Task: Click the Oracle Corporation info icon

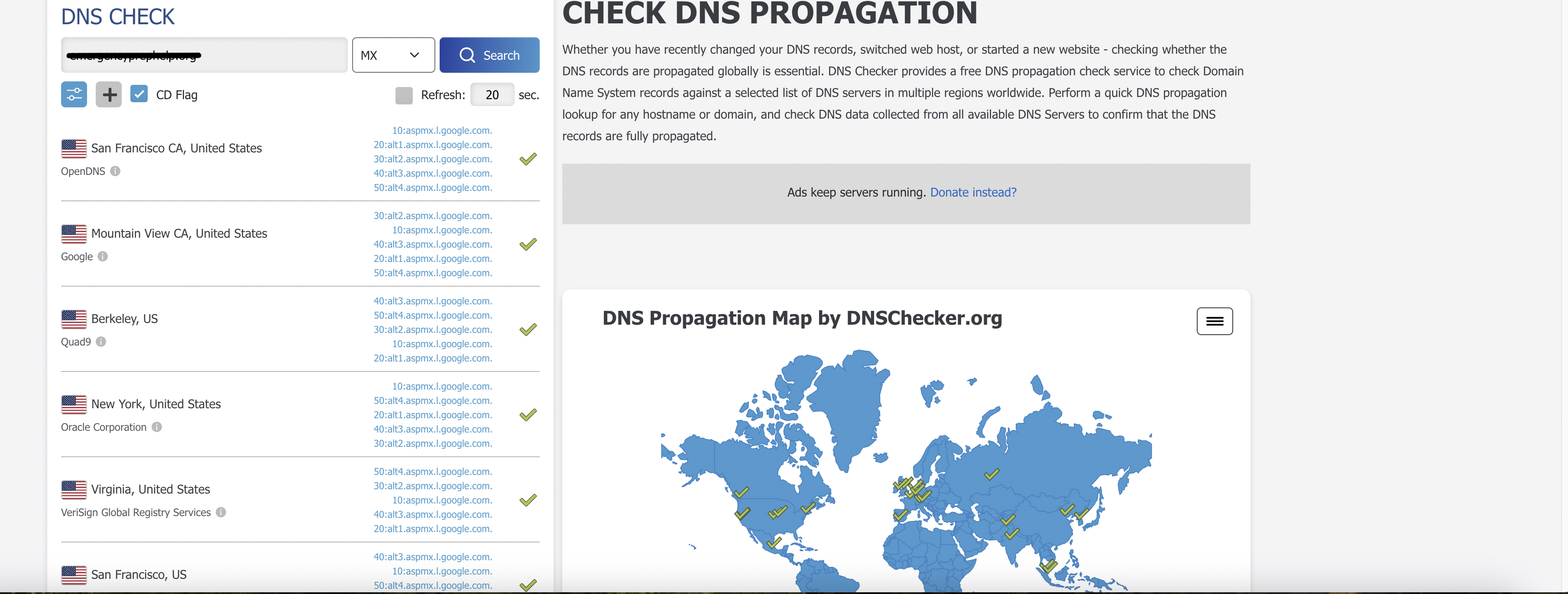Action: [x=156, y=426]
